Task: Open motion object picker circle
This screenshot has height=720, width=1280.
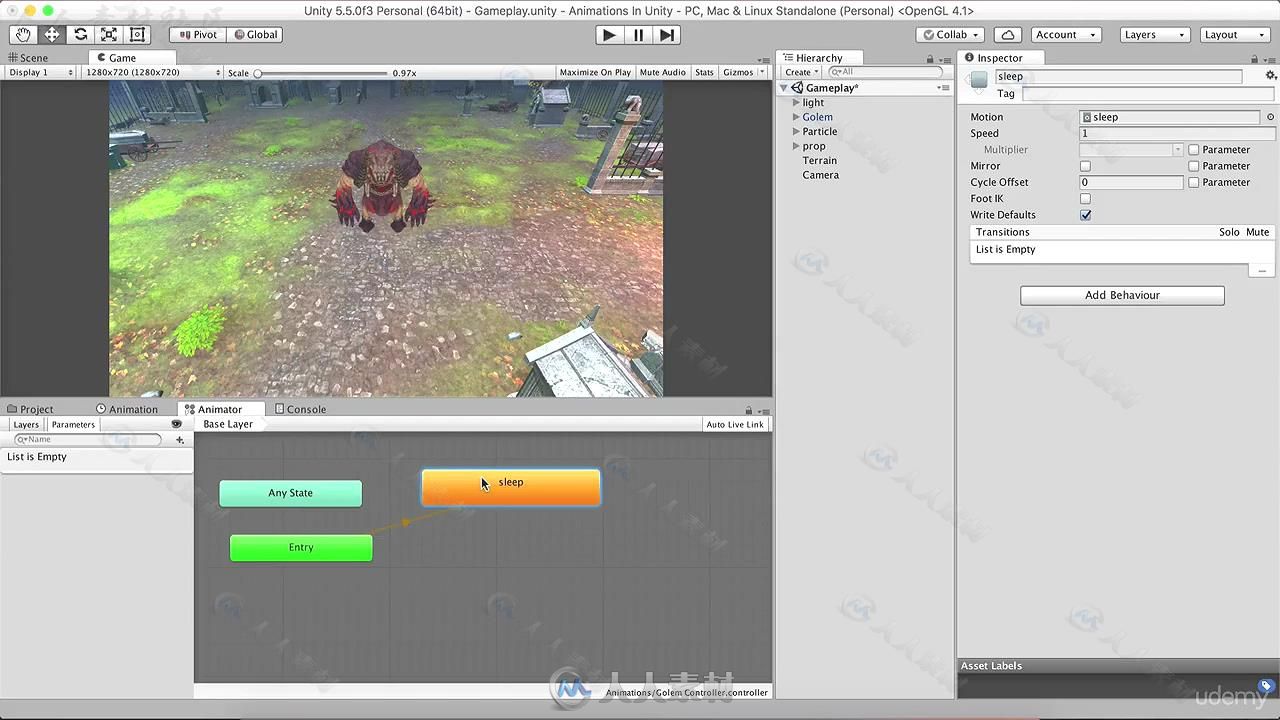Action: tap(1271, 117)
